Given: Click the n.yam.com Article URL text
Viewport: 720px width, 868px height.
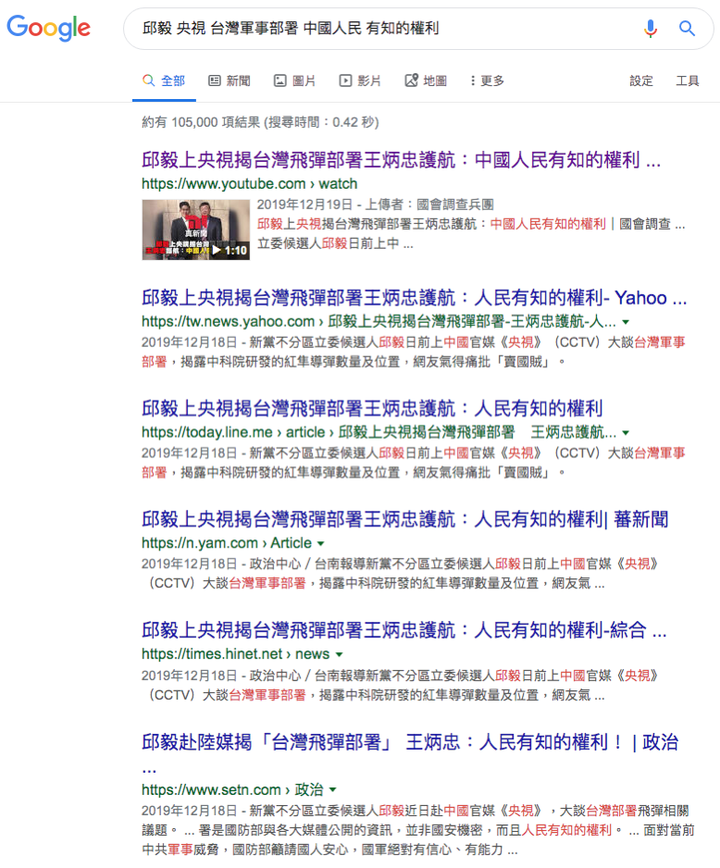Looking at the screenshot, I should [226, 543].
